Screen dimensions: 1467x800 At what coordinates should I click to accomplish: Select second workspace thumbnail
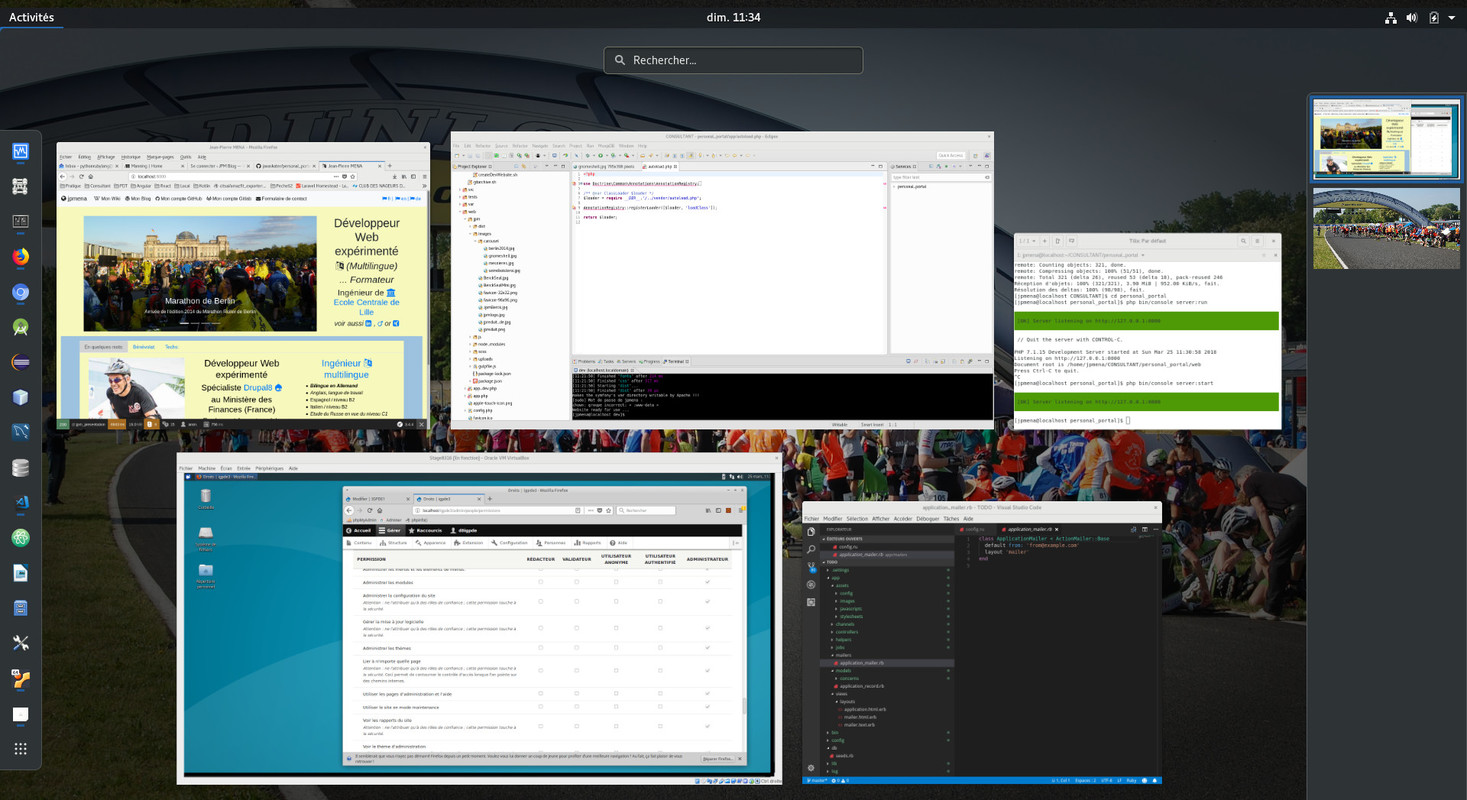click(1385, 229)
